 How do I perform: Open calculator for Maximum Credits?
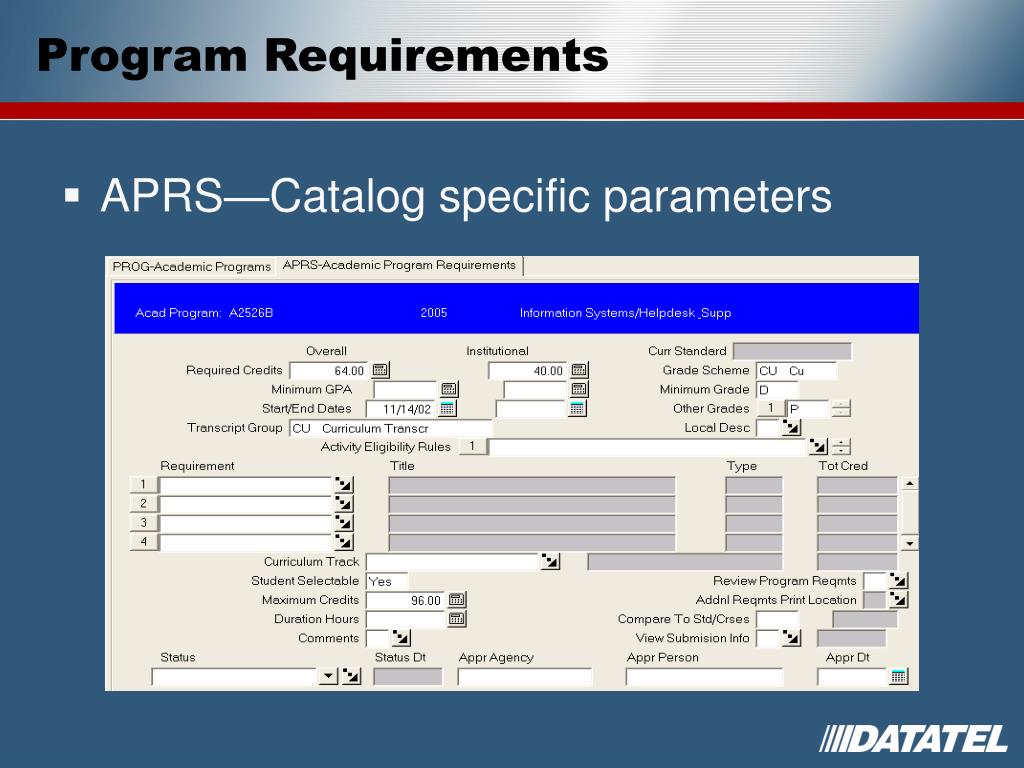pos(457,600)
